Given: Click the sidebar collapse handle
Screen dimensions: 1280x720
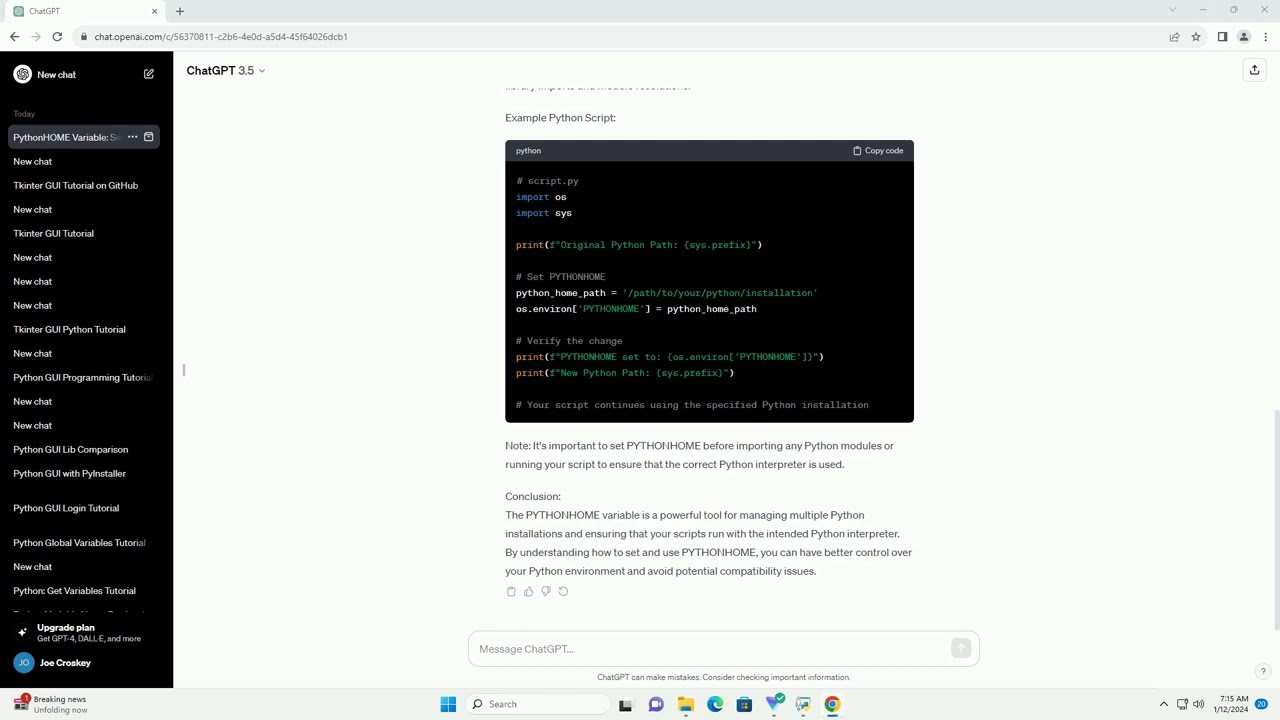Looking at the screenshot, I should [183, 370].
